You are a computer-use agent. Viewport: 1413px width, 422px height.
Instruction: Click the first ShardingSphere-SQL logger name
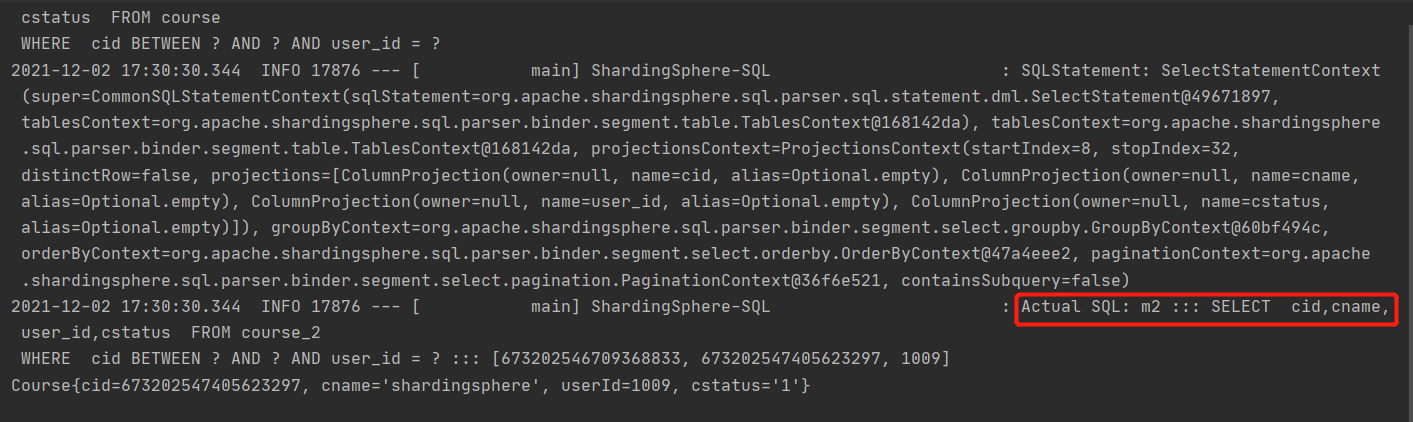coord(681,71)
